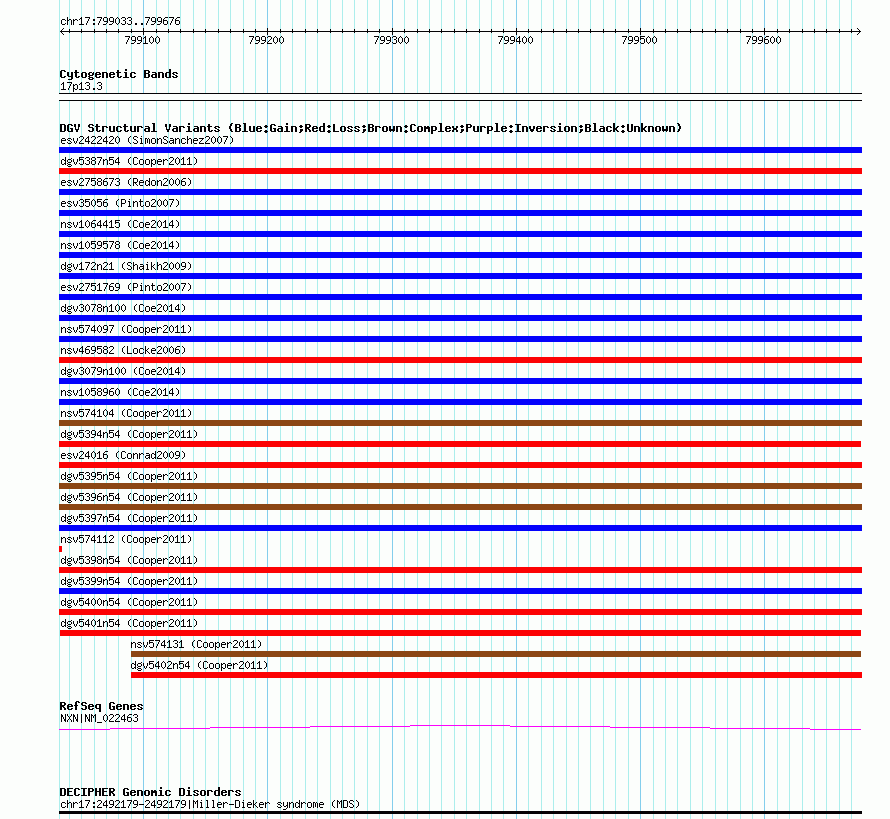Open variant dgv172n21 (Shaikh2009)
The height and width of the screenshot is (819, 890).
[126, 266]
